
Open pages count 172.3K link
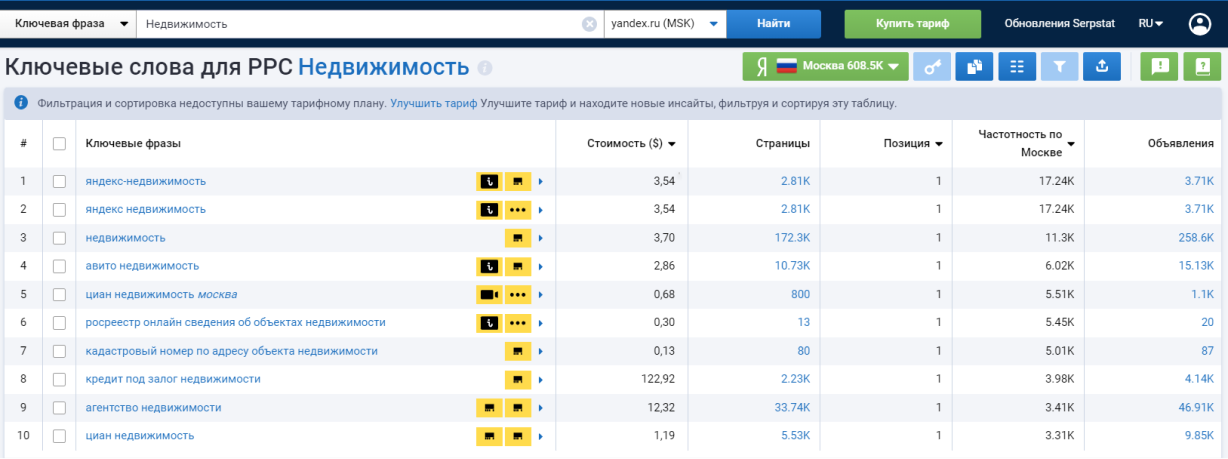click(791, 238)
